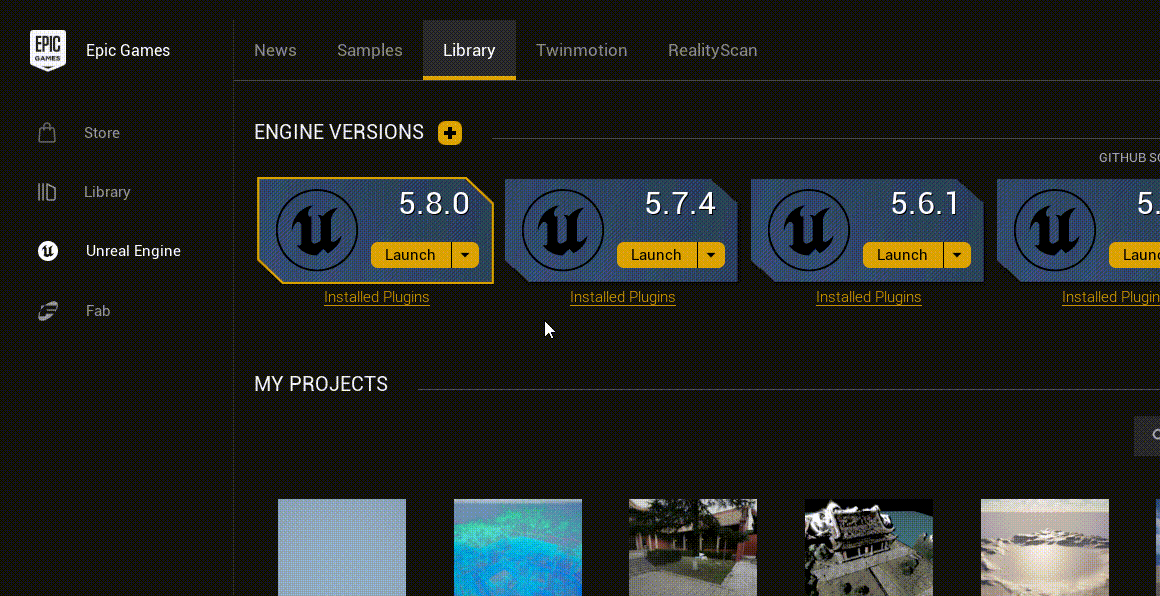Image resolution: width=1160 pixels, height=596 pixels.
Task: Launch Unreal Engine 5.8.0
Action: coord(411,255)
